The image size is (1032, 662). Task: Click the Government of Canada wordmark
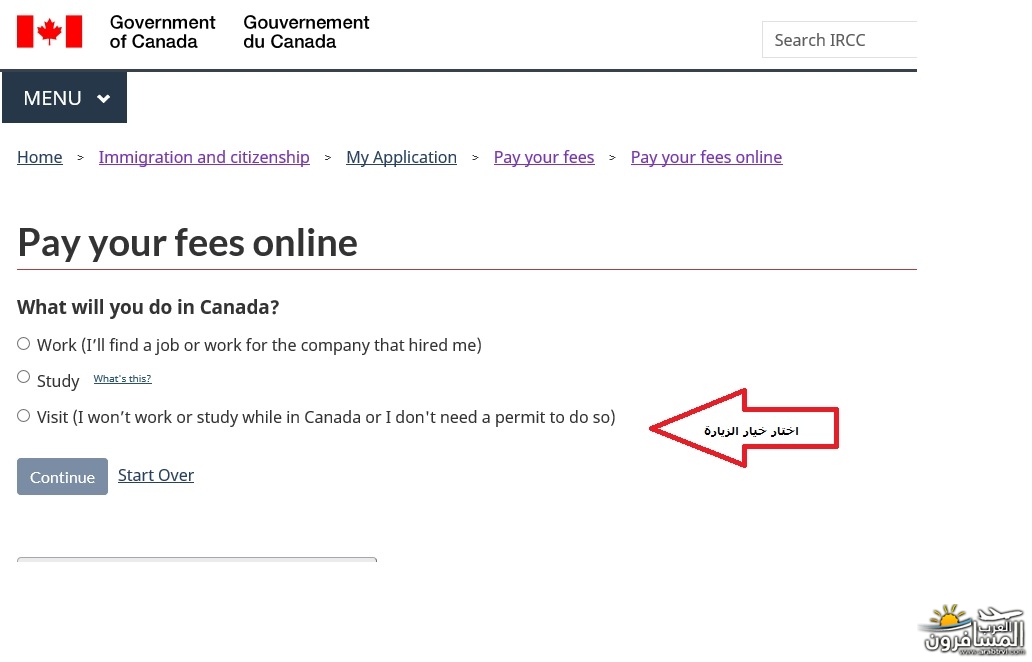[162, 32]
